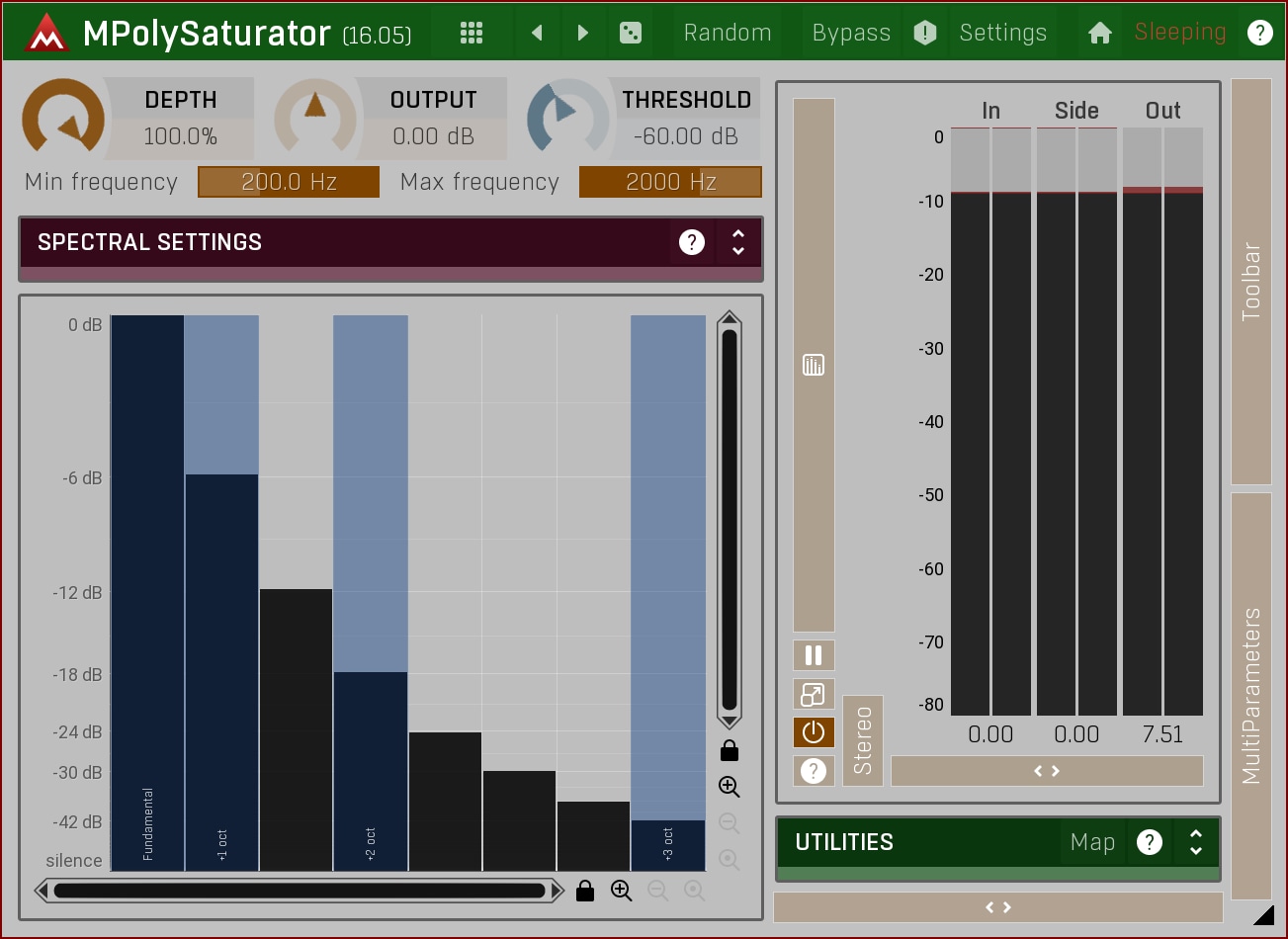Click the horizontal zoom reset magnifier
This screenshot has height=939, width=1288.
tap(695, 891)
